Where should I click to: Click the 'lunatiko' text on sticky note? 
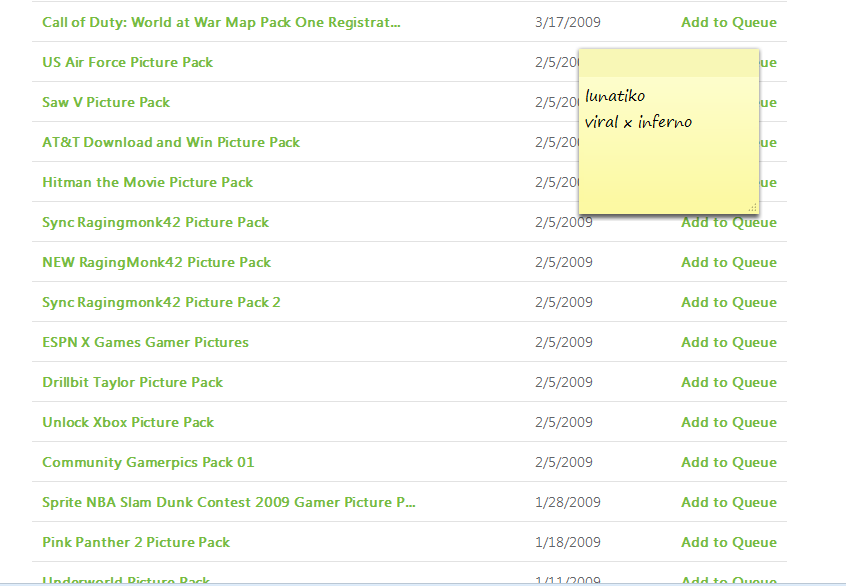615,96
